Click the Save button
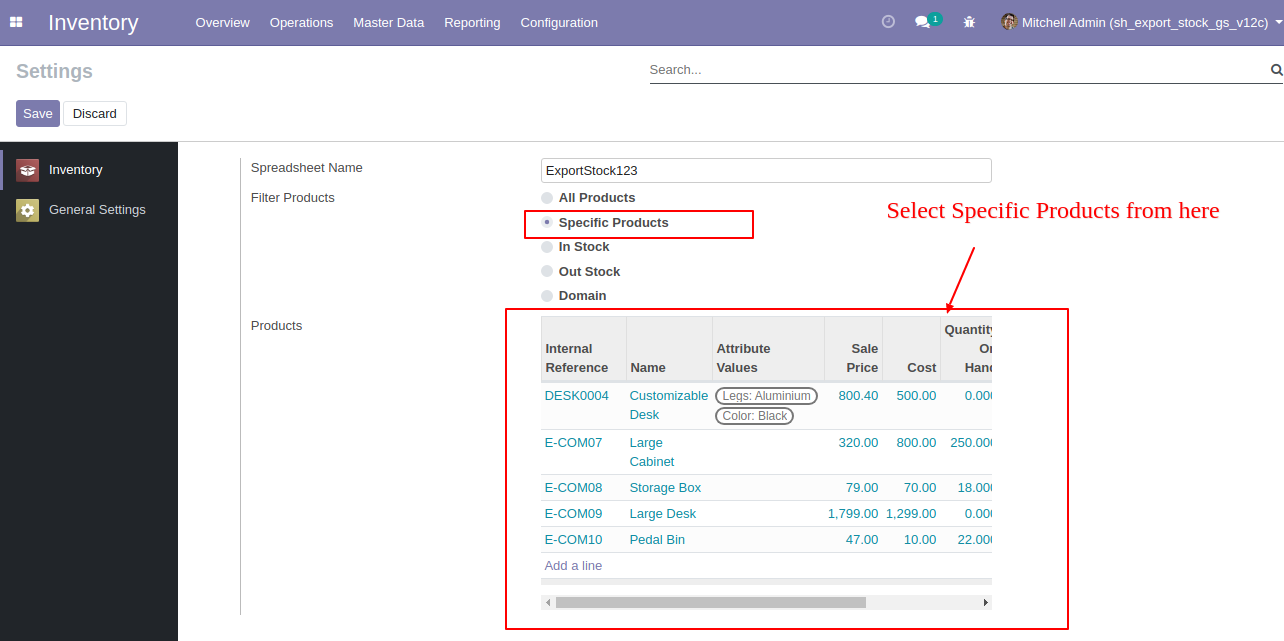The width and height of the screenshot is (1284, 641). pyautogui.click(x=38, y=113)
